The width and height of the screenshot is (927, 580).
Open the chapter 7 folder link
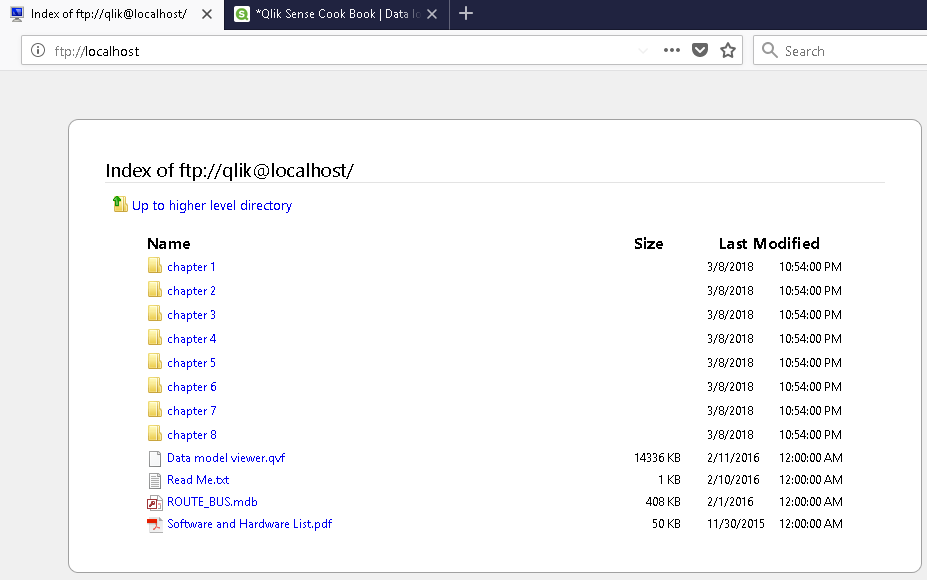click(192, 411)
